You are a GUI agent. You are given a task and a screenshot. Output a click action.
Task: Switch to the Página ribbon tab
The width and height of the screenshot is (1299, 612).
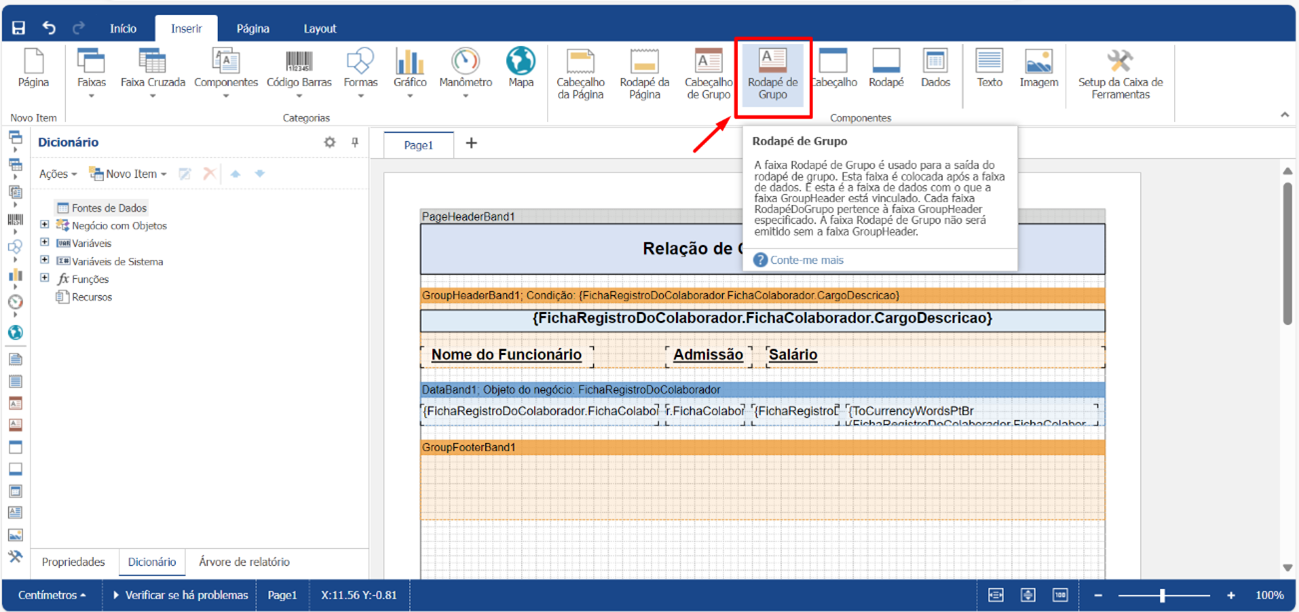pyautogui.click(x=253, y=29)
